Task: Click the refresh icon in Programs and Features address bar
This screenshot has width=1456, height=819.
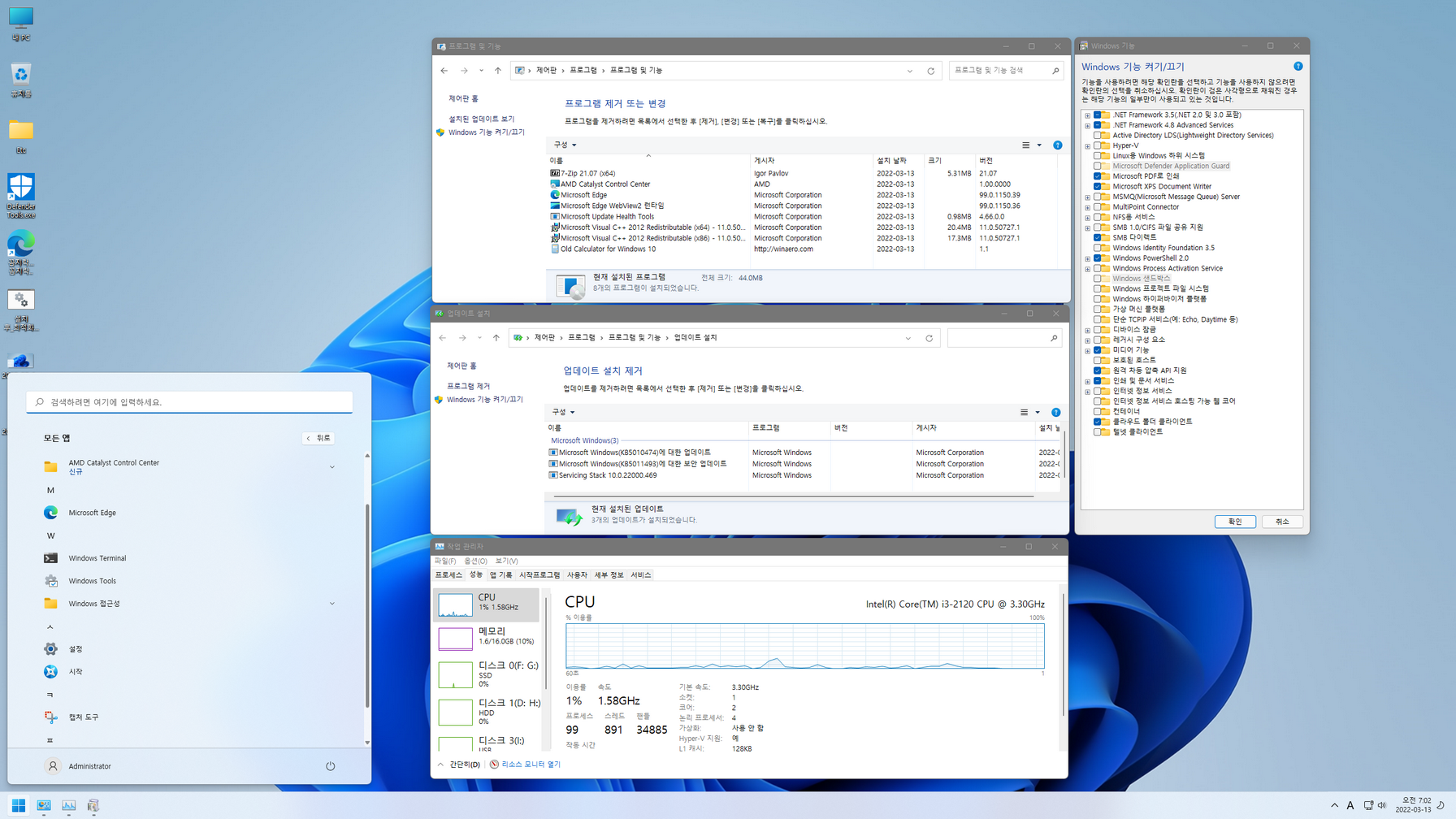Action: [x=930, y=71]
